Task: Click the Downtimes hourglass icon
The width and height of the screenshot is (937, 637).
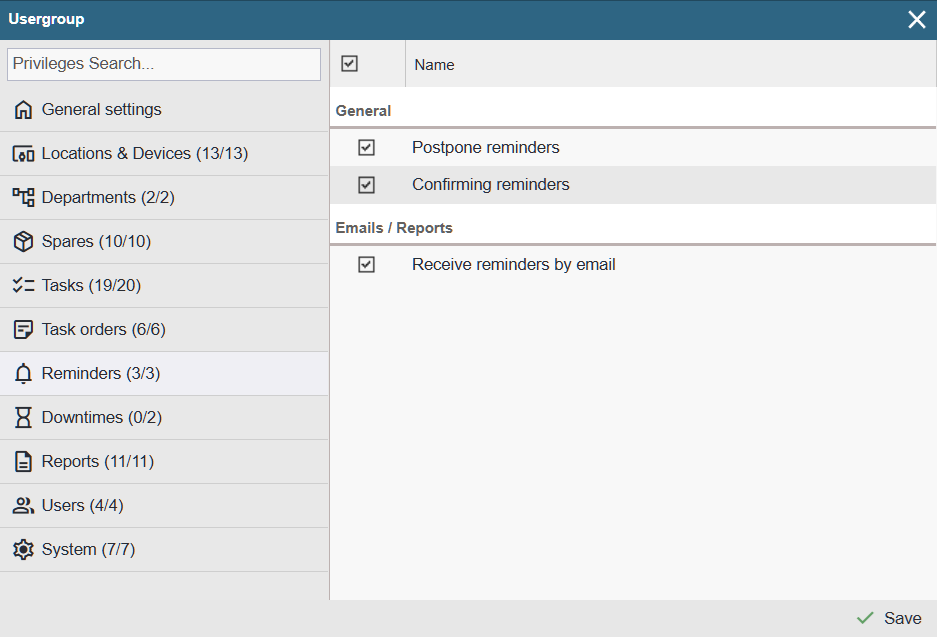Action: [23, 418]
